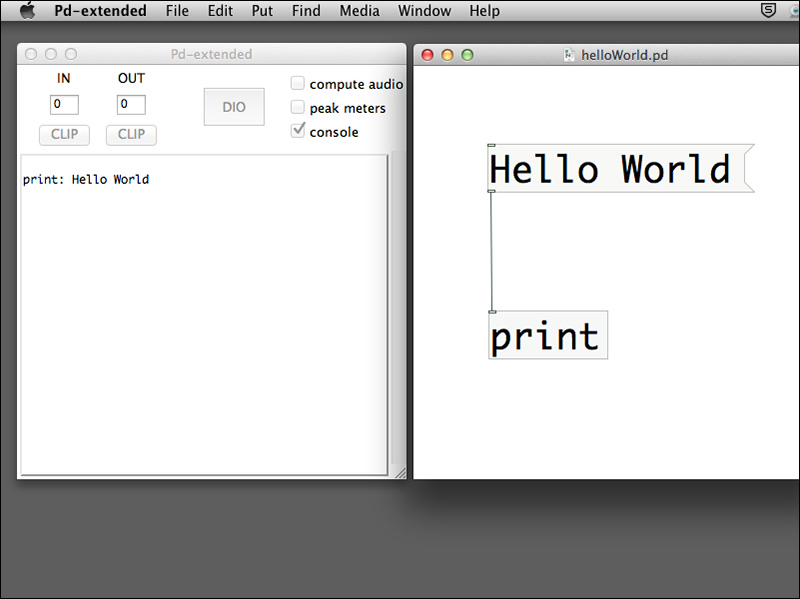
Task: Open the Pd-extended application menu
Action: tap(101, 11)
